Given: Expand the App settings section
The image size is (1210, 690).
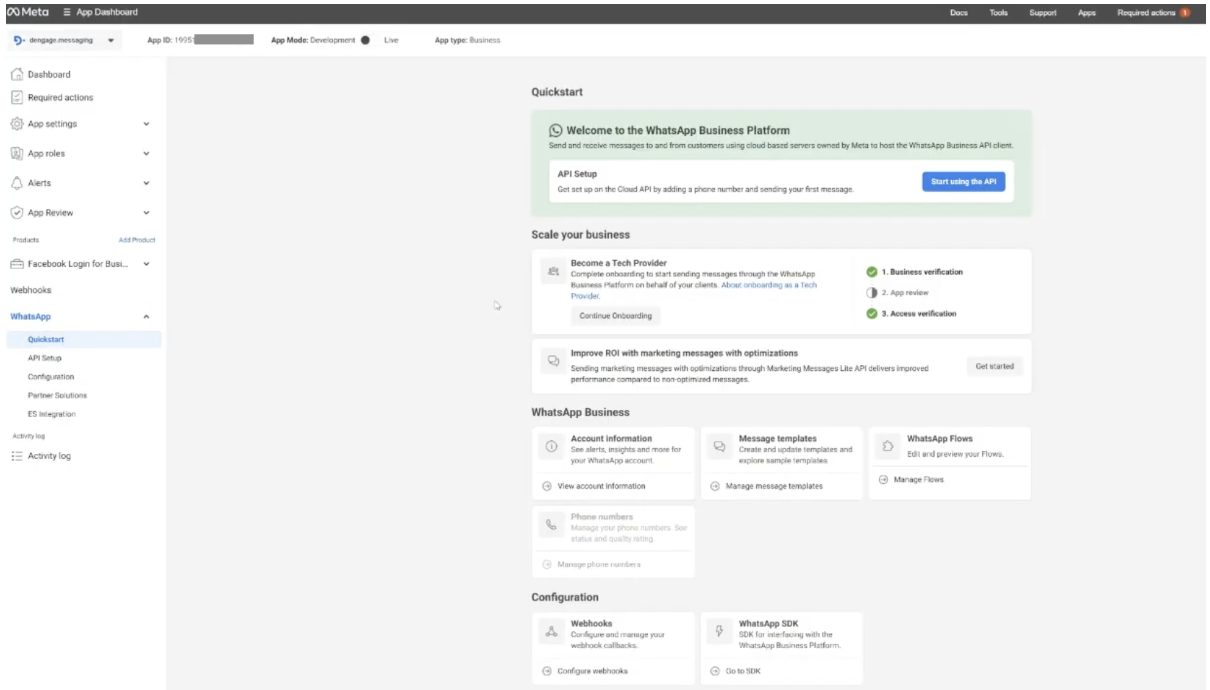Looking at the screenshot, I should (x=147, y=124).
